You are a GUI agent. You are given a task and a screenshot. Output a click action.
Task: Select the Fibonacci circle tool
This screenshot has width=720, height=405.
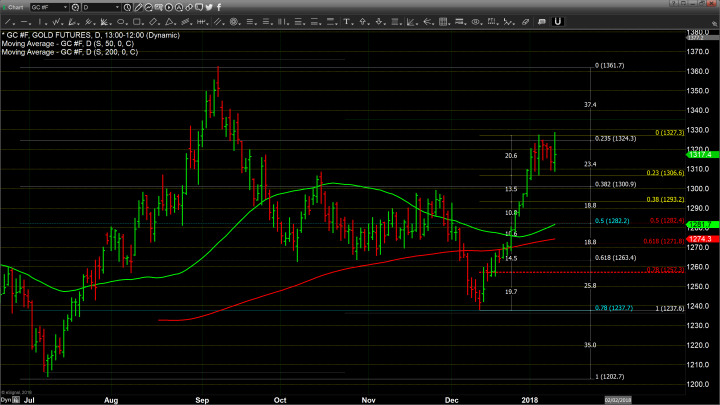233,22
